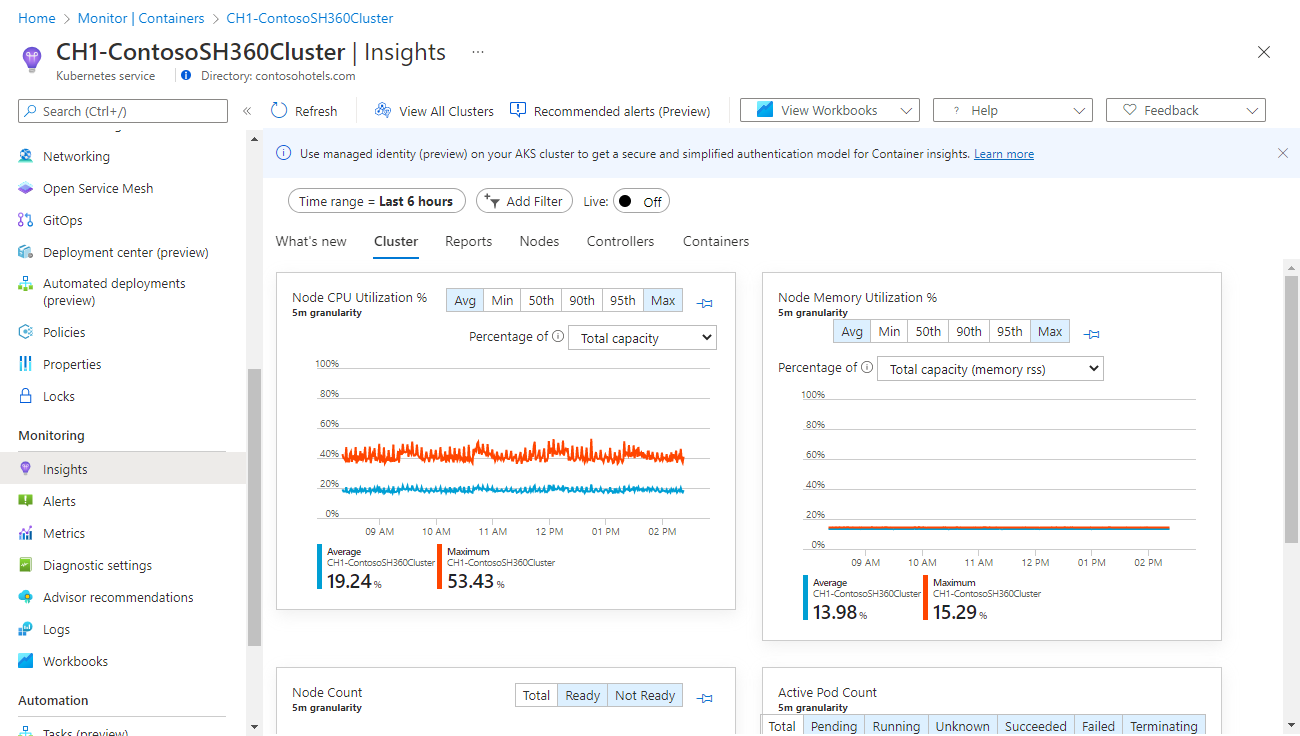Image resolution: width=1300 pixels, height=736 pixels.
Task: Toggle Min in Node CPU Utilization chart
Action: (x=503, y=300)
